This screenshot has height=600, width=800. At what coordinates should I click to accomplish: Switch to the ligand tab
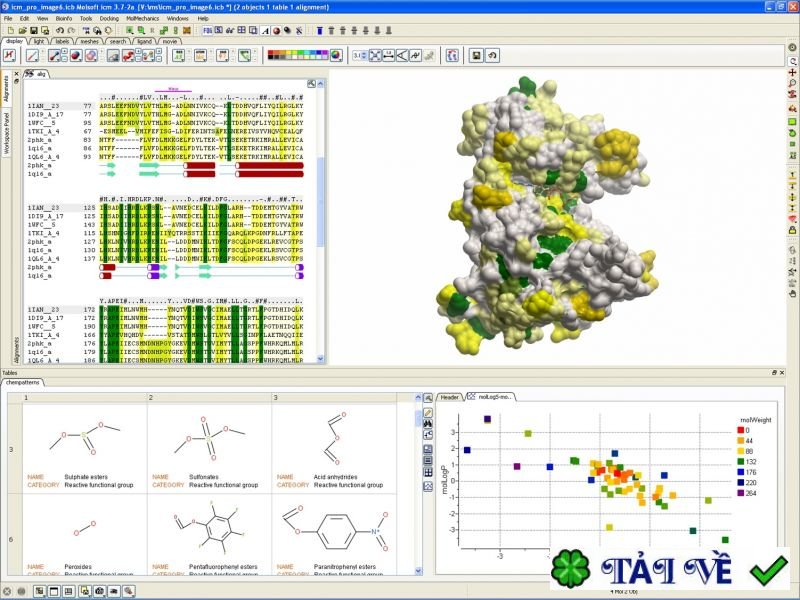point(144,41)
